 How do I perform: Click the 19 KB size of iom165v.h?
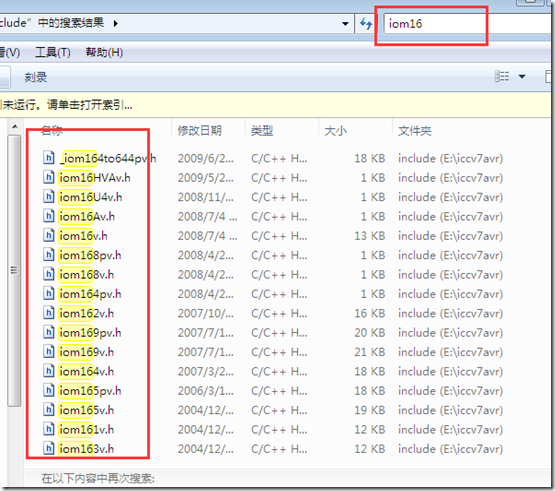(x=370, y=410)
